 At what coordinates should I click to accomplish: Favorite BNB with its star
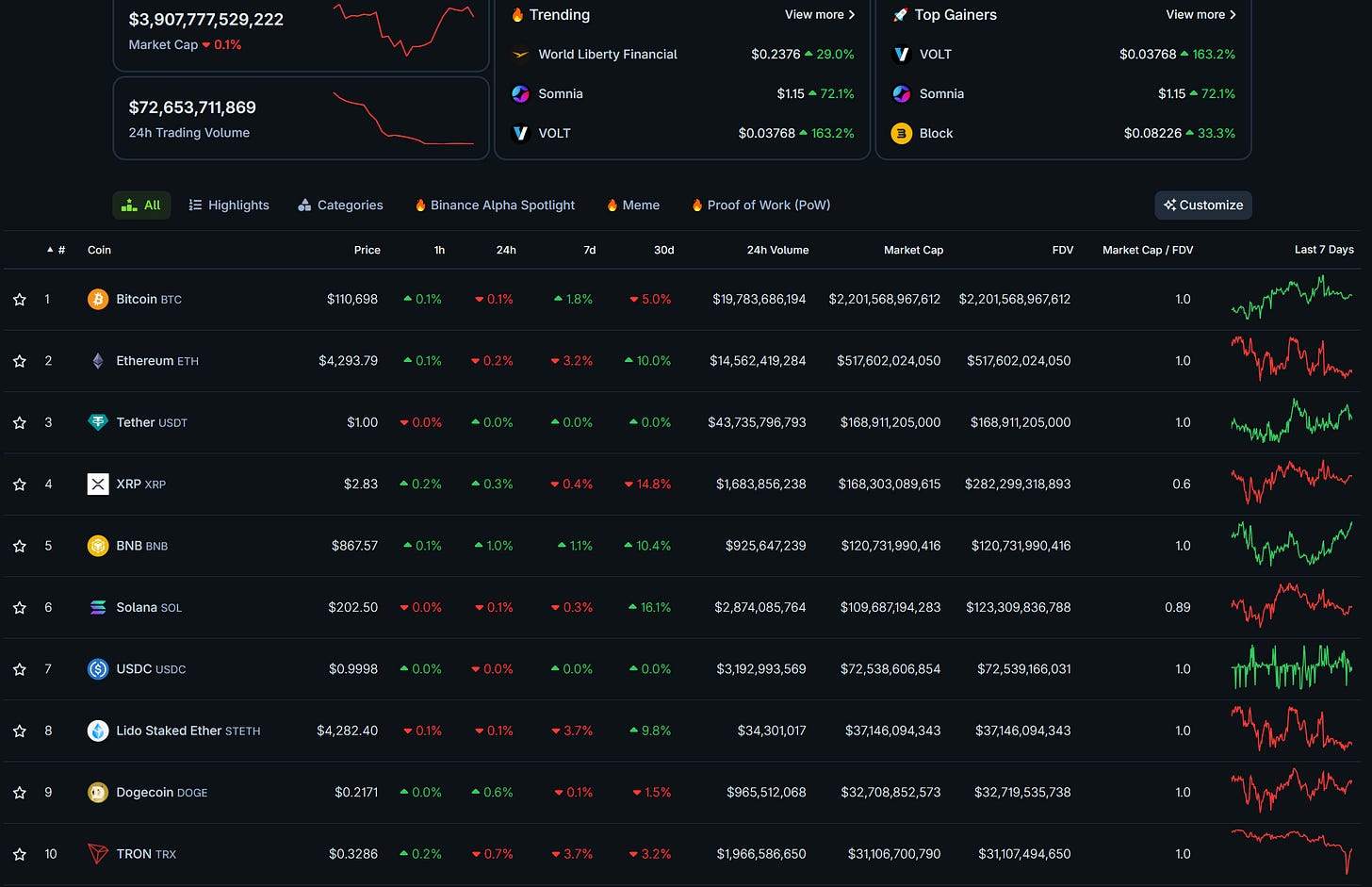tap(20, 546)
